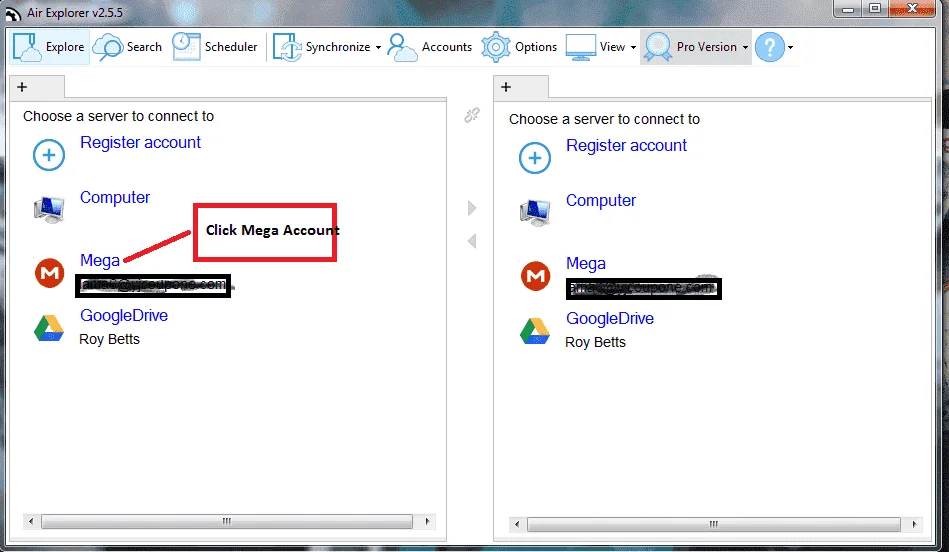Expand the View dropdown arrow
This screenshot has height=552, width=949.
[633, 47]
